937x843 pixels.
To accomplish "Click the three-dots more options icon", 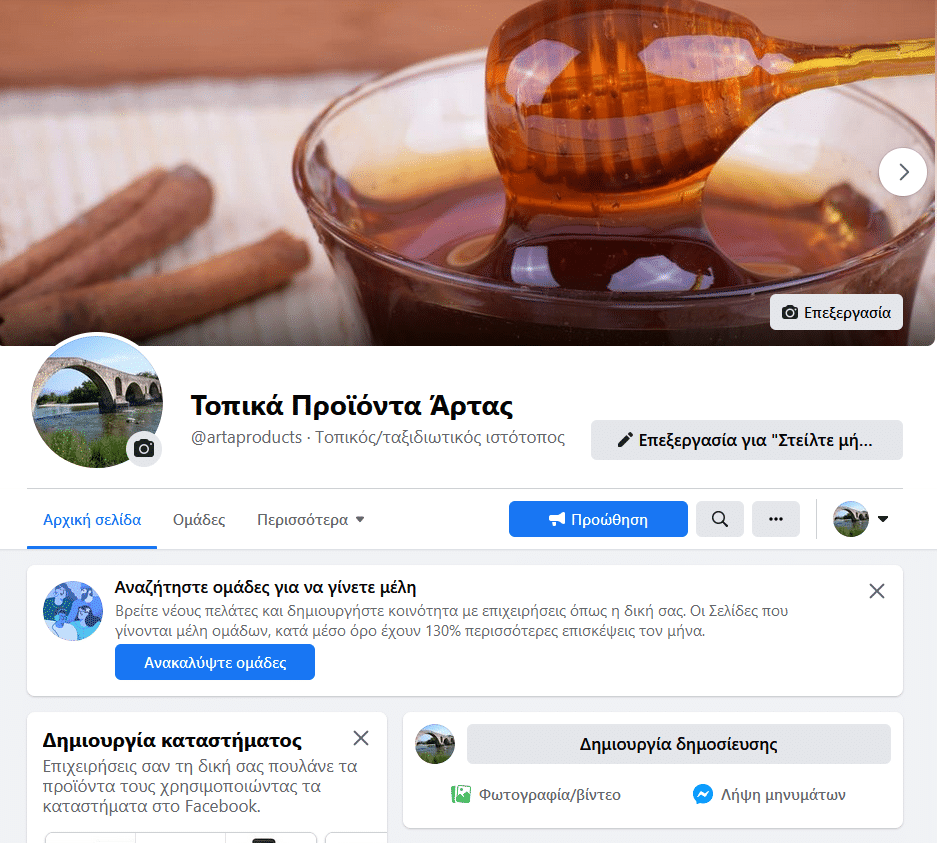I will coord(775,519).
